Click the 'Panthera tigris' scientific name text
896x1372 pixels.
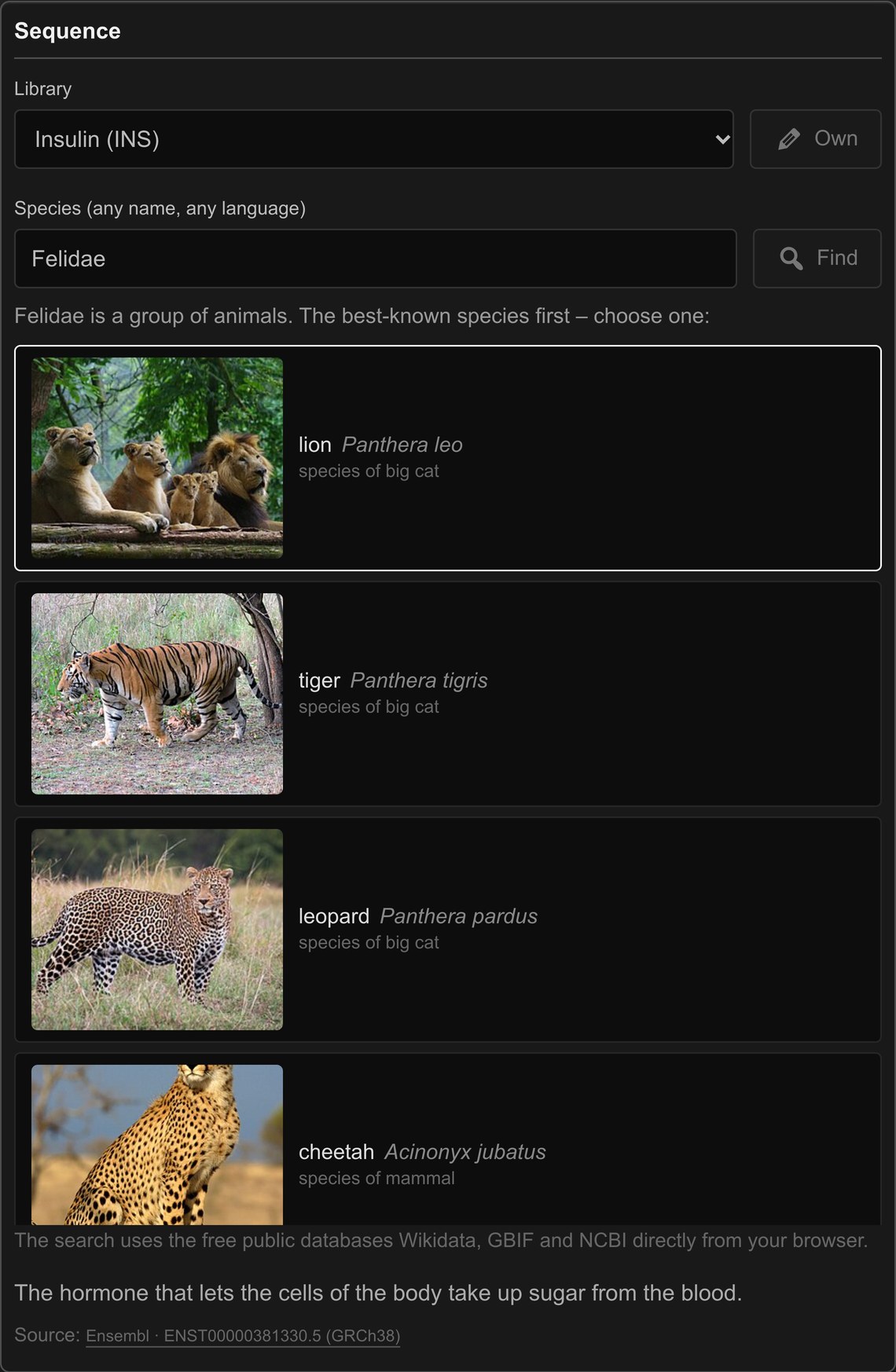click(419, 680)
